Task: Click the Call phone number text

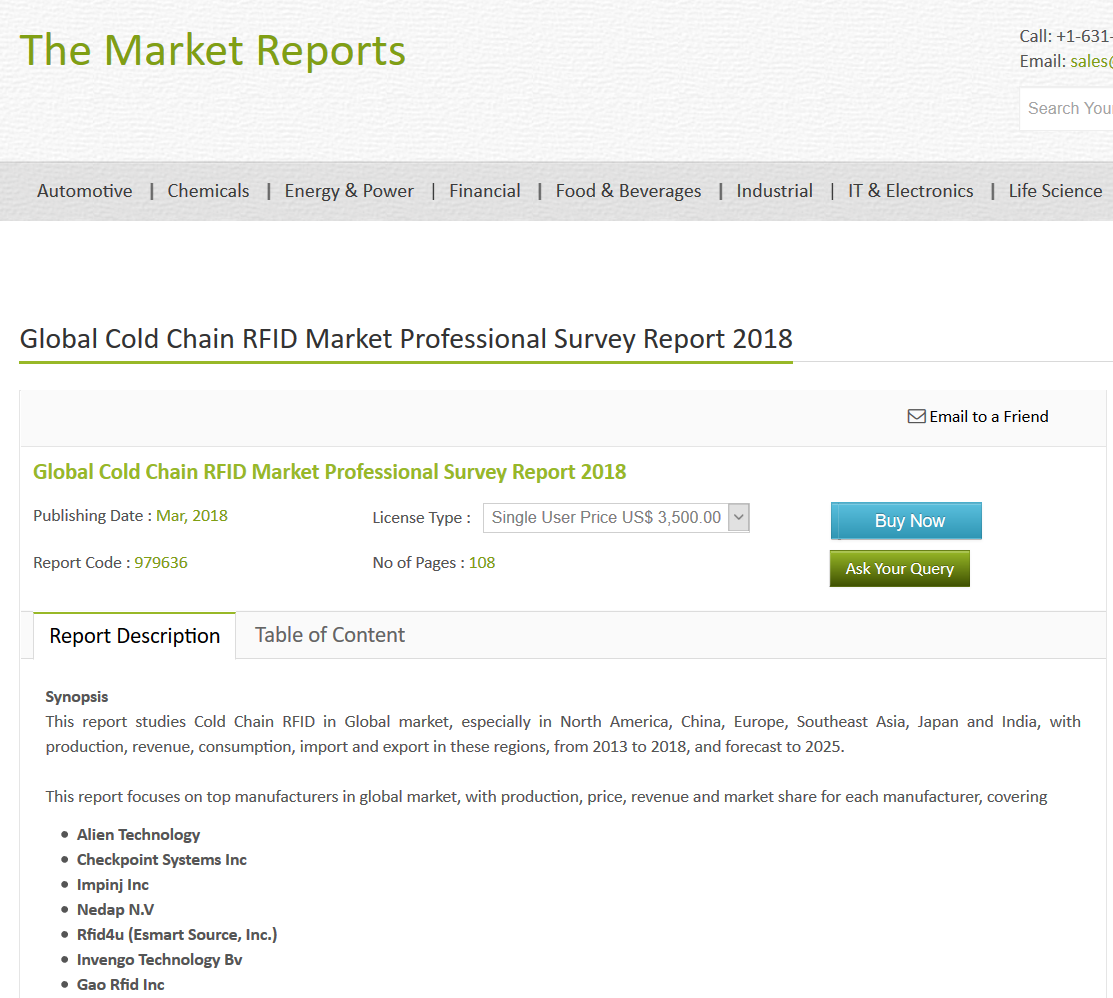Action: (x=1065, y=36)
